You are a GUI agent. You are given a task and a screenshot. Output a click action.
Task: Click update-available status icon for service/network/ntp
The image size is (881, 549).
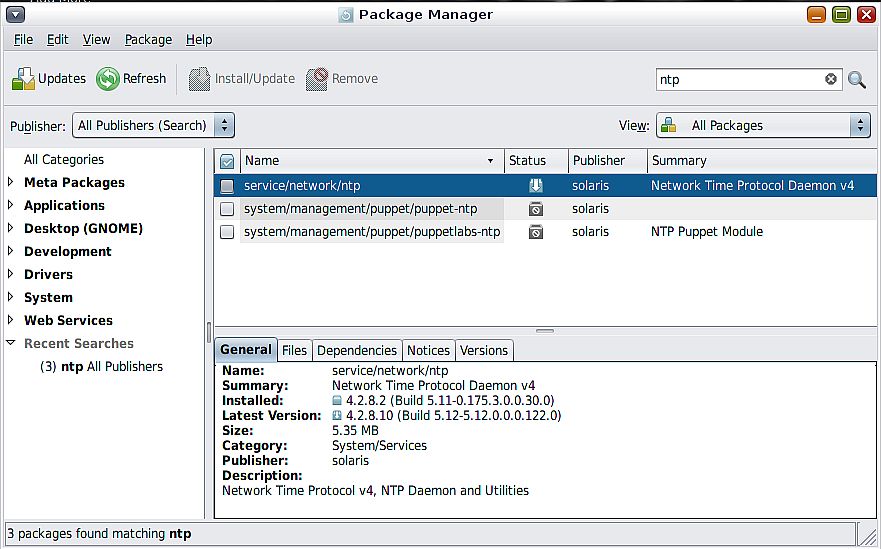tap(536, 185)
